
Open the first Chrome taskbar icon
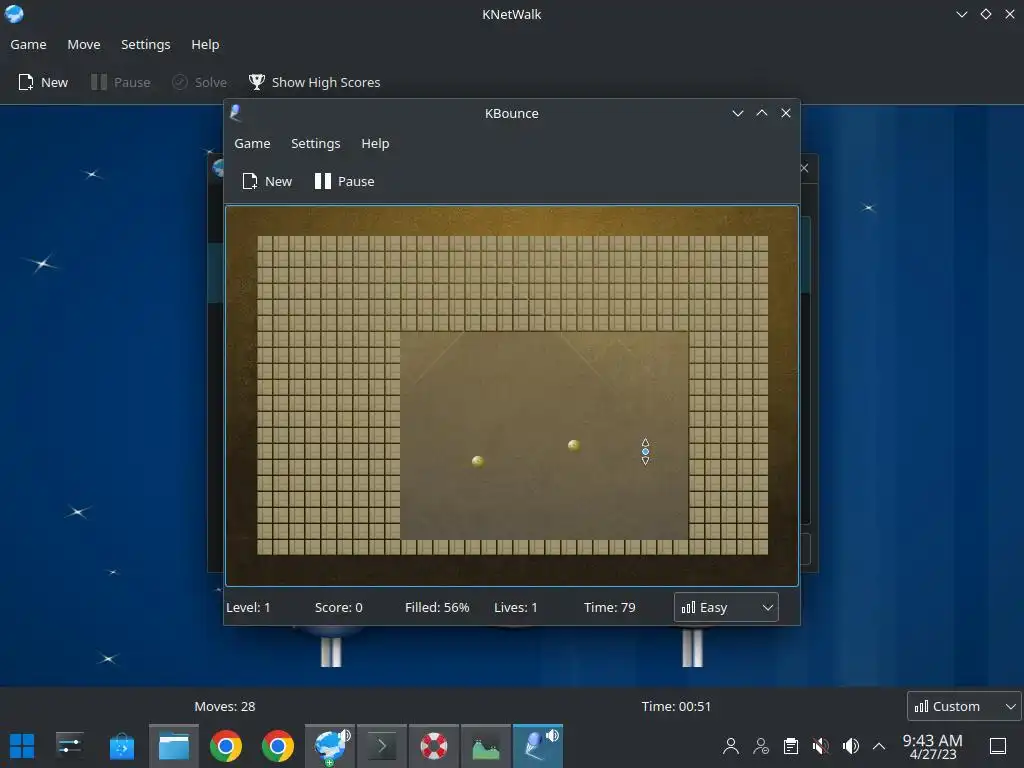[x=226, y=746]
